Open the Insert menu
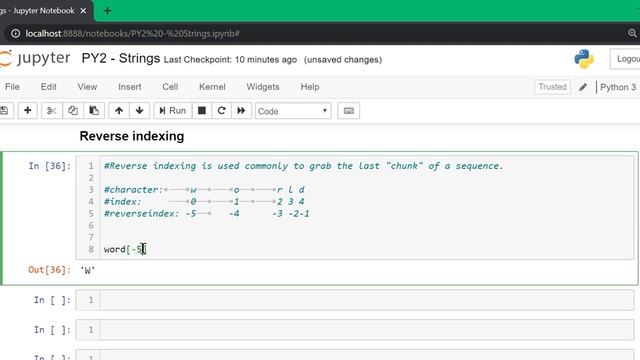Image resolution: width=640 pixels, height=360 pixels. coord(130,87)
